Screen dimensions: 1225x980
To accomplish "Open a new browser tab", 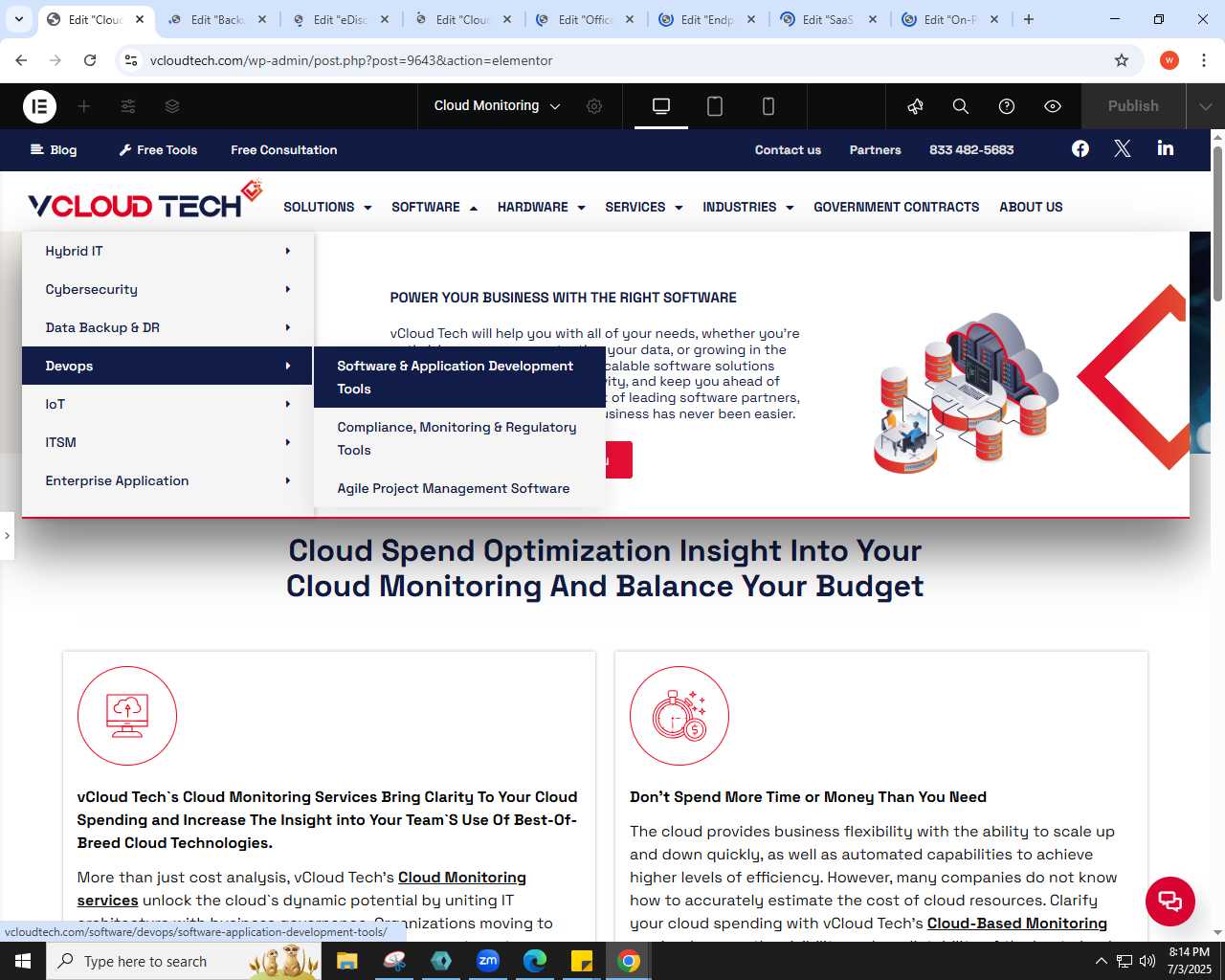I will click(x=1029, y=19).
